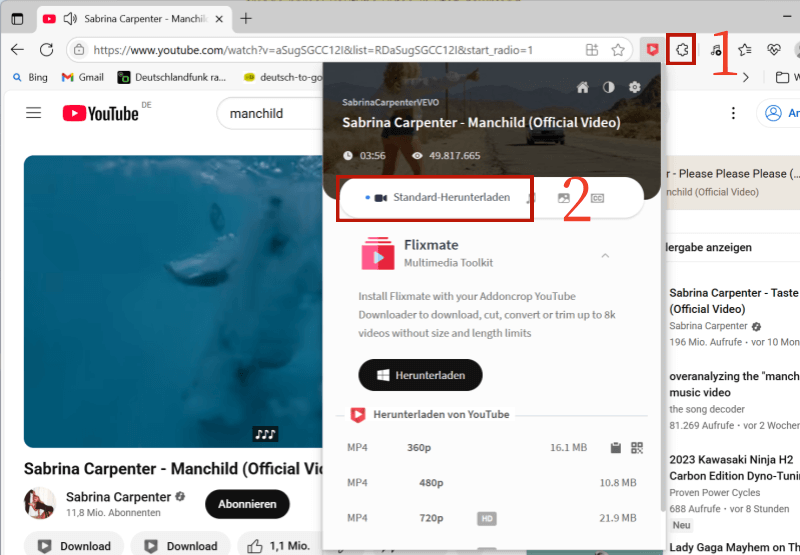Collapse the Flixmate section chevron
Screen dimensions: 800x555
[x=605, y=256]
